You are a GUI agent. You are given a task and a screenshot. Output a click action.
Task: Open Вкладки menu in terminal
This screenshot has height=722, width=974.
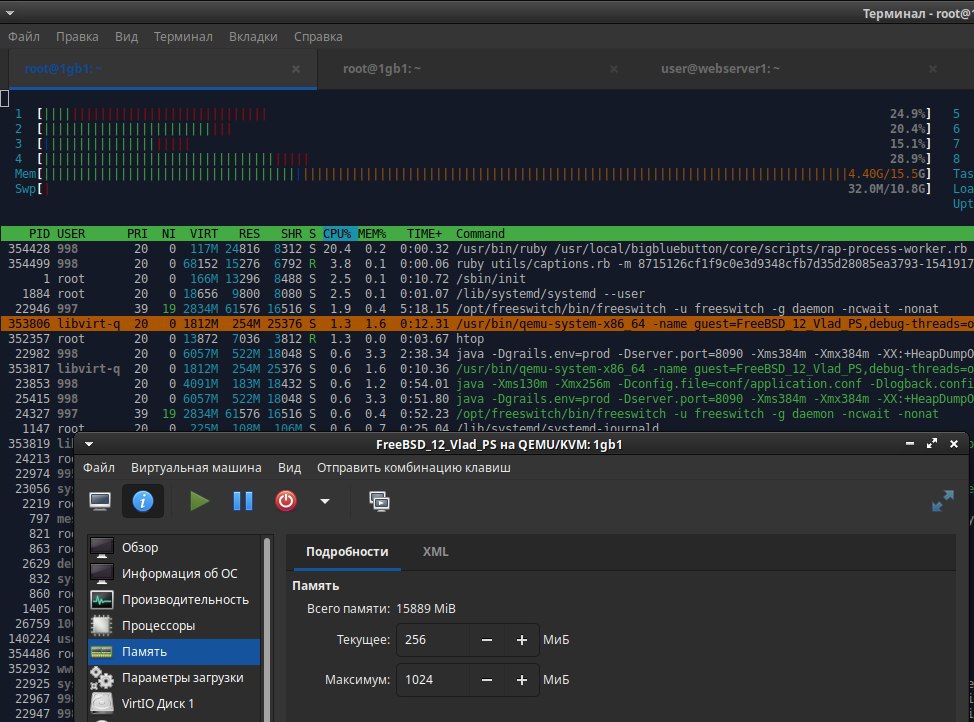pyautogui.click(x=253, y=37)
